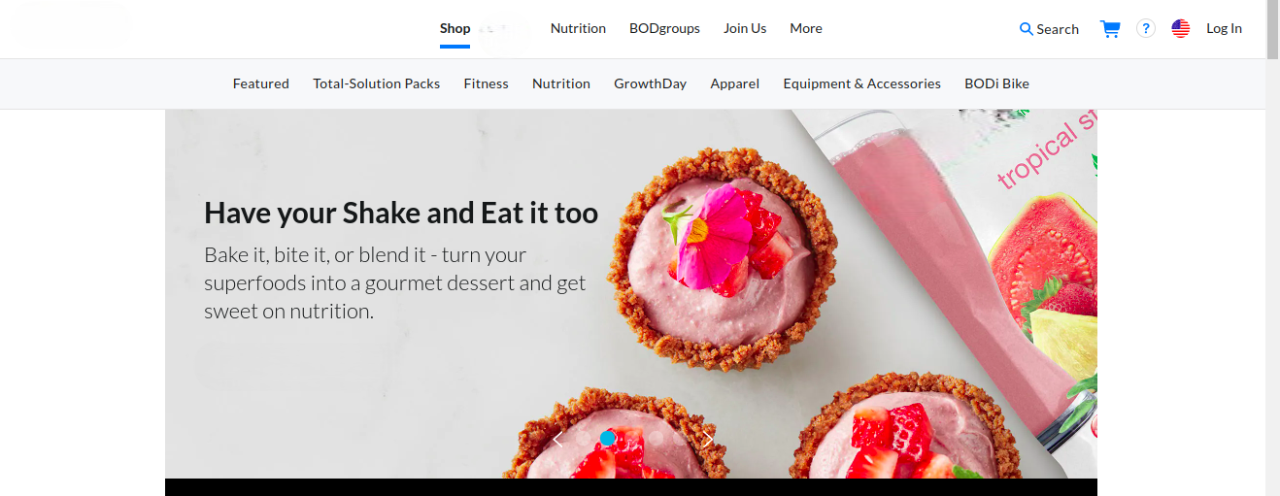The image size is (1280, 496).
Task: Select the last carousel dot
Action: pos(680,438)
